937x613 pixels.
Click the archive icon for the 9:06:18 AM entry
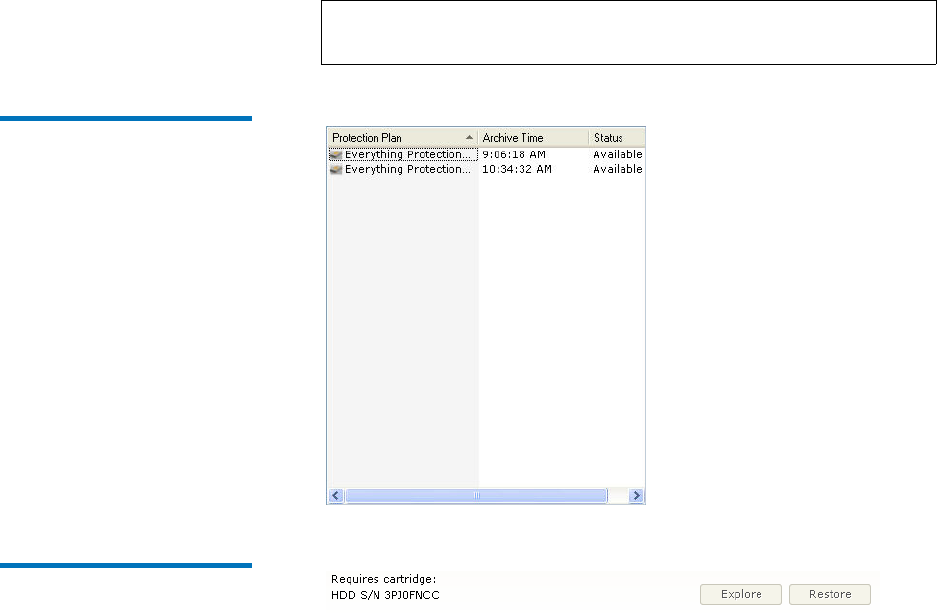coord(336,155)
